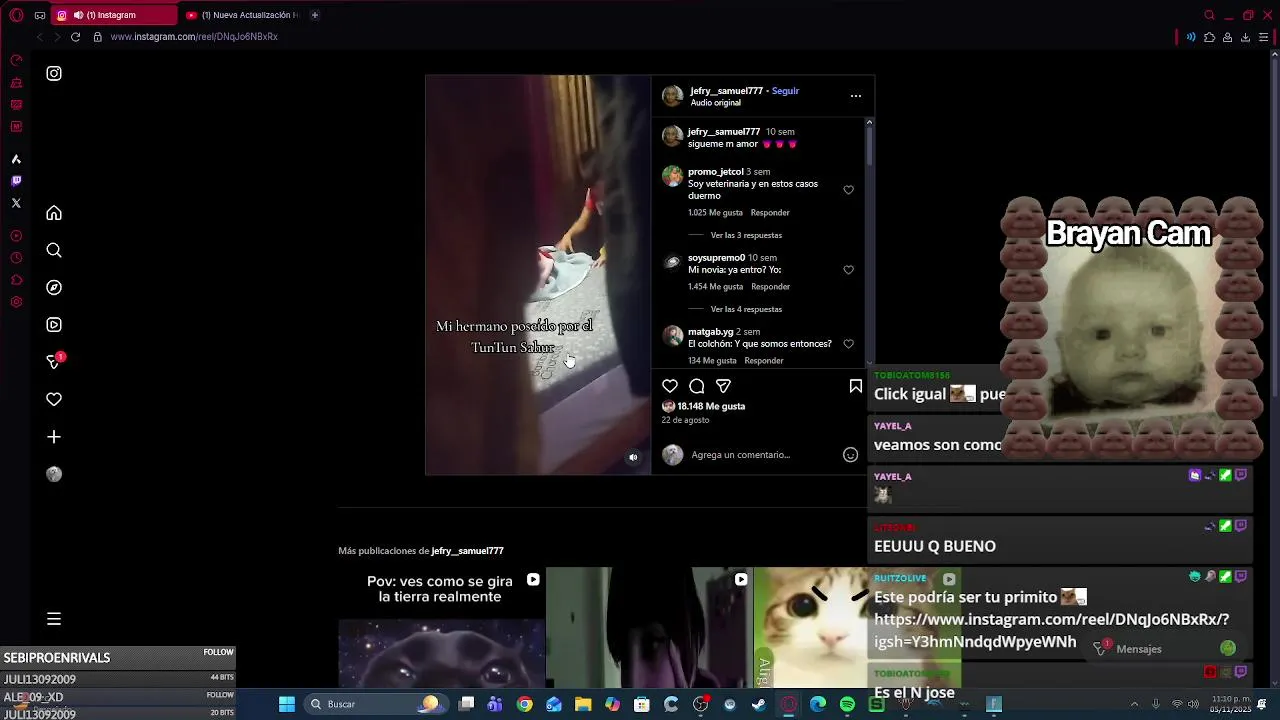The width and height of the screenshot is (1280, 720).
Task: Unmute the reel with the speaker button
Action: point(633,457)
